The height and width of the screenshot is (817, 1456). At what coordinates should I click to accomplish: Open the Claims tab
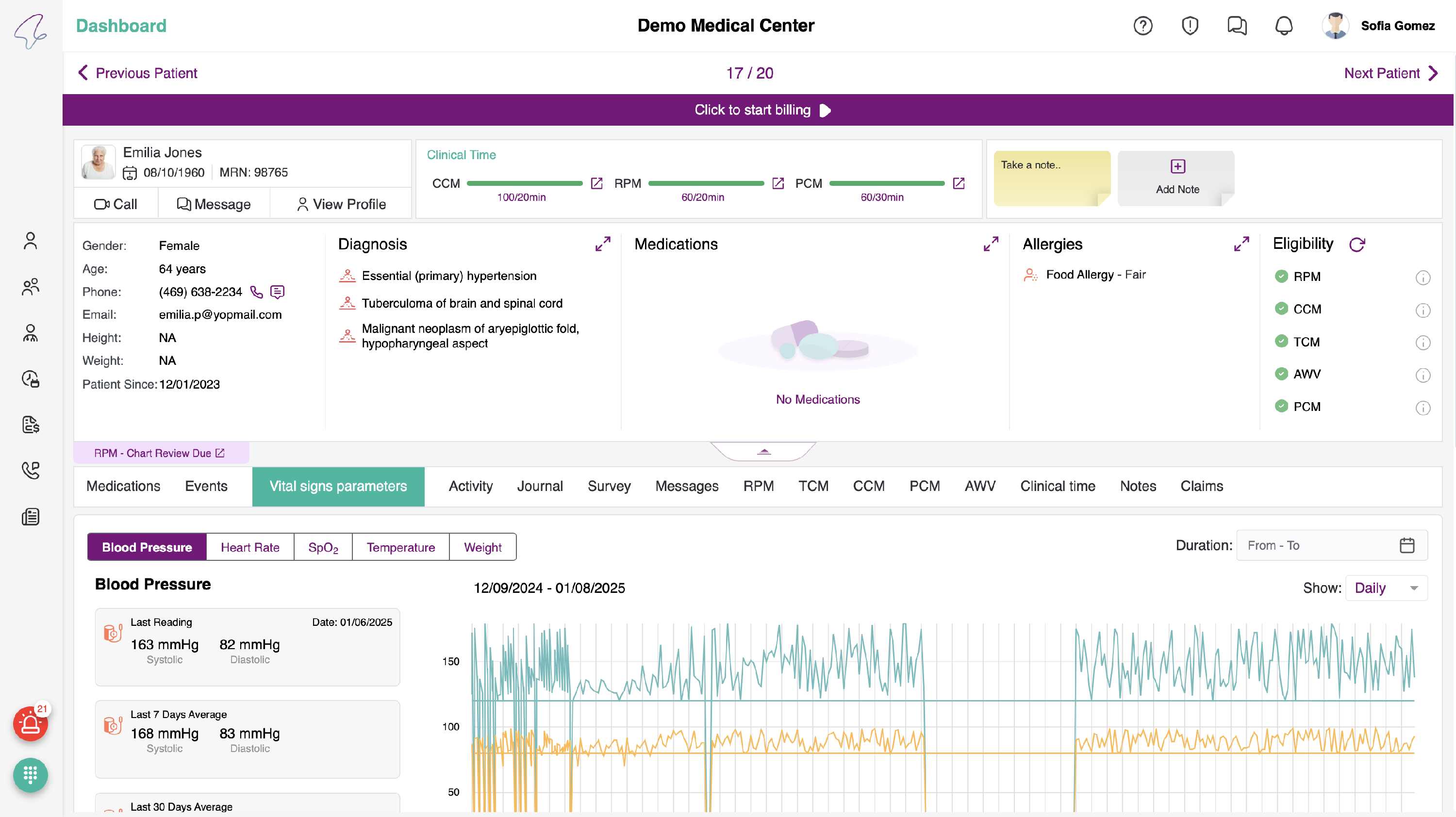pos(1201,487)
